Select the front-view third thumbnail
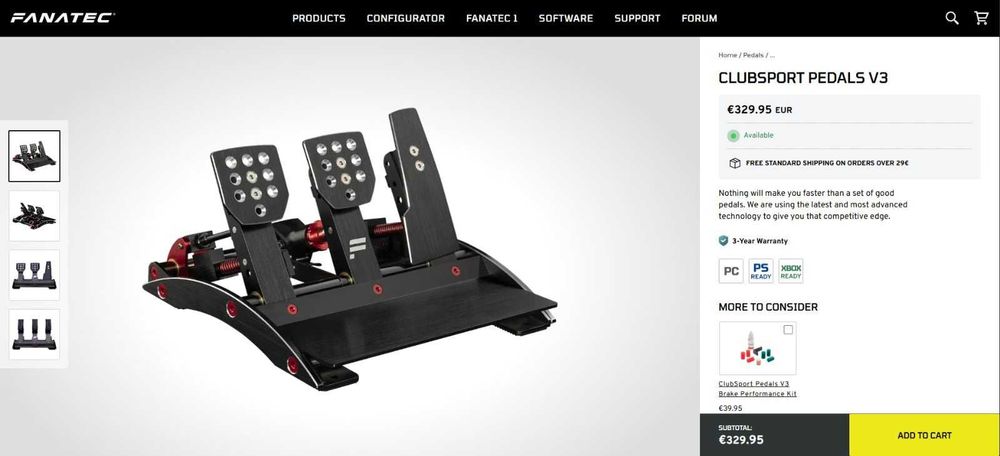1000x456 pixels. coord(34,275)
